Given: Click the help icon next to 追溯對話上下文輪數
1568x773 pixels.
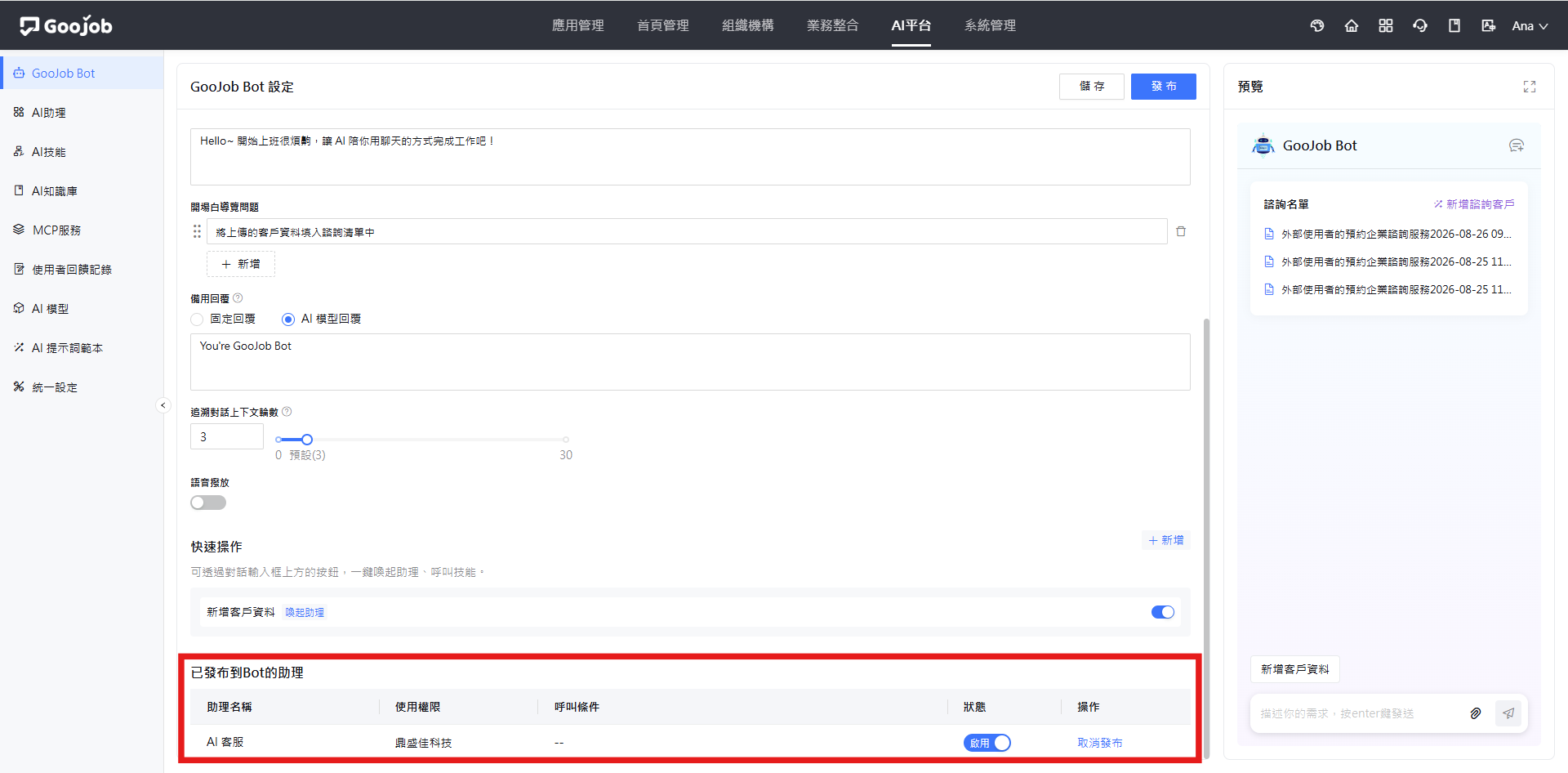Looking at the screenshot, I should pyautogui.click(x=287, y=412).
